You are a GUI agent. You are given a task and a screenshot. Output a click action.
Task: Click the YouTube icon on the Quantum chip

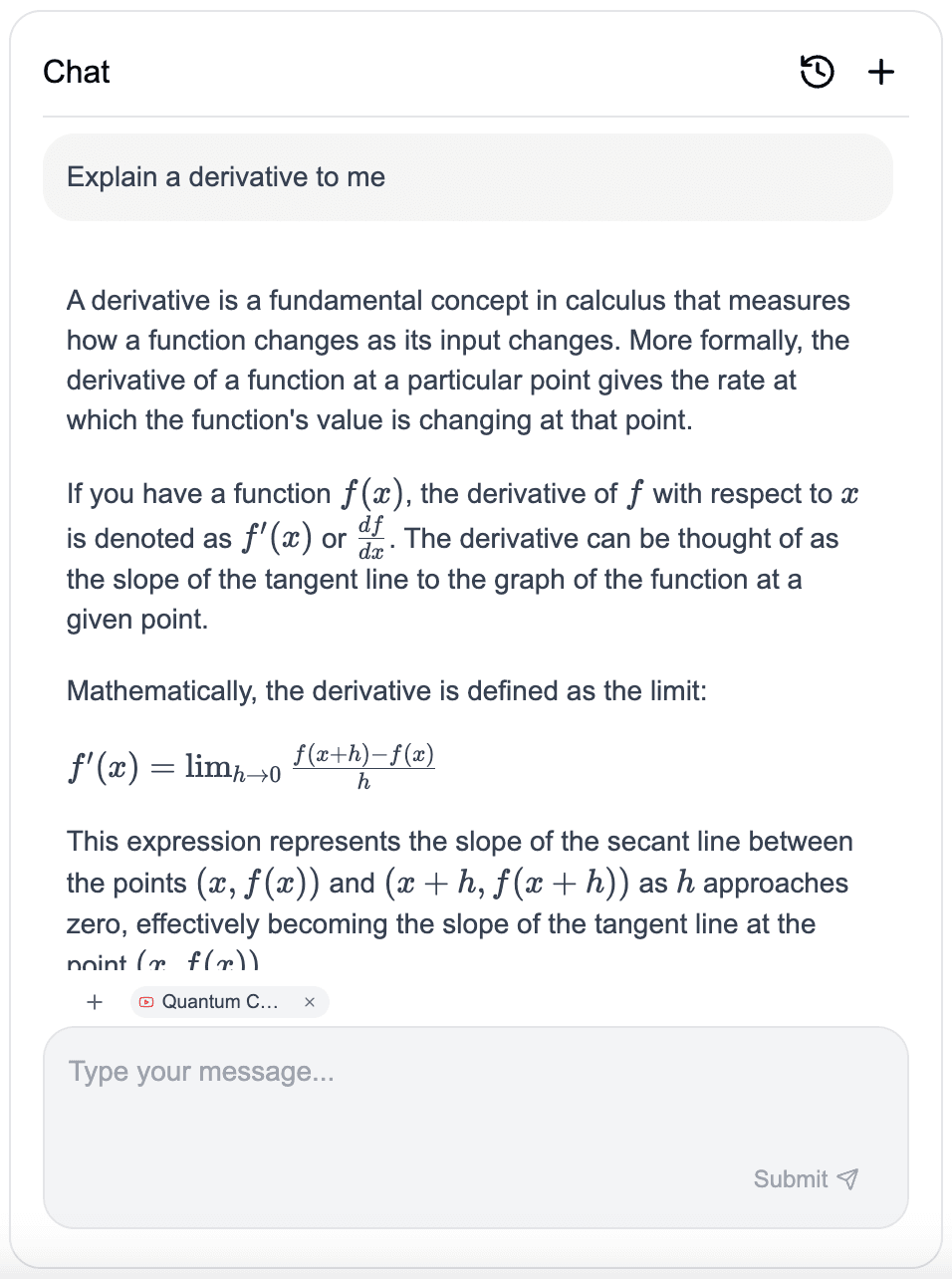click(146, 1002)
